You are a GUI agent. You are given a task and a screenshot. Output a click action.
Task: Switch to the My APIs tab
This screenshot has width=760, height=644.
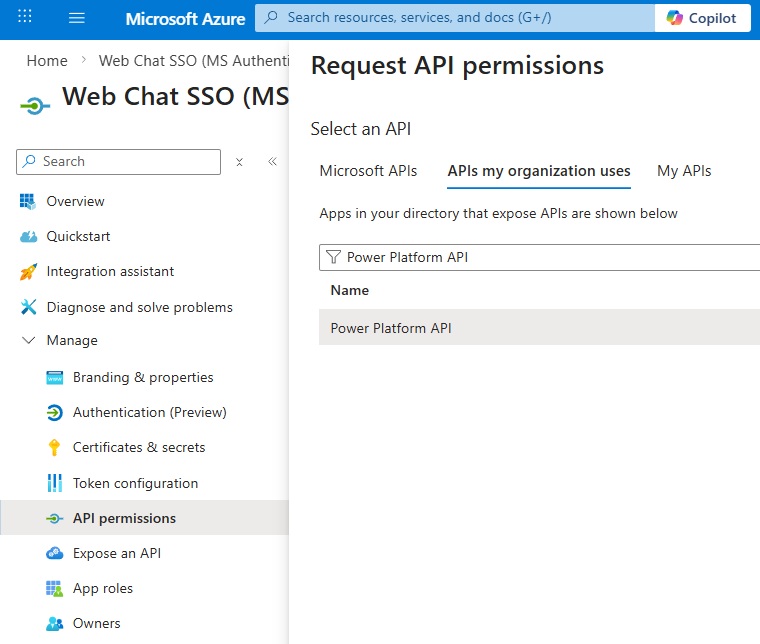pos(684,171)
